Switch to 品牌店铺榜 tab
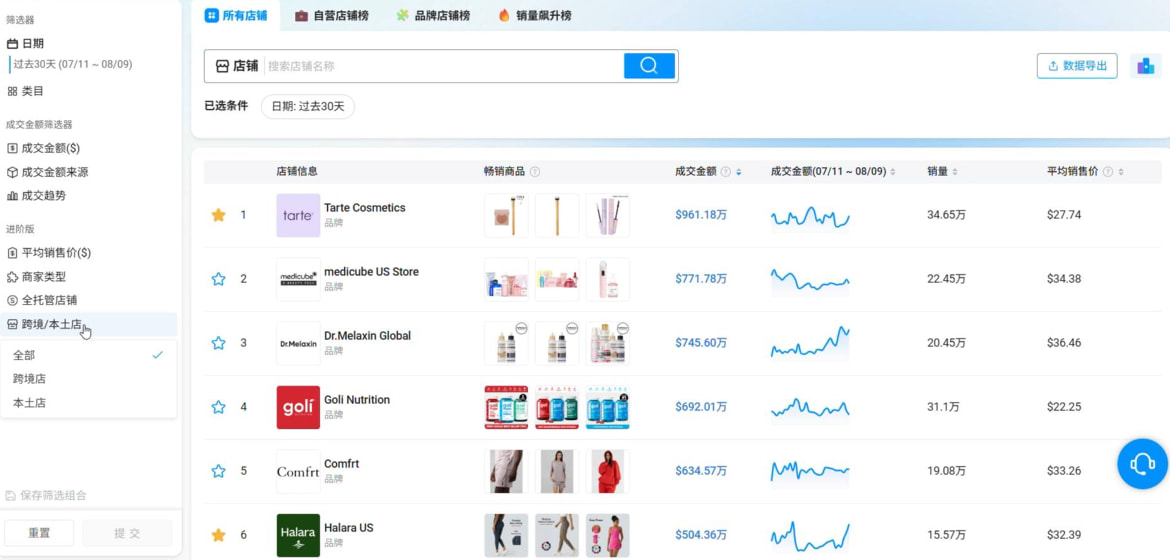This screenshot has width=1170, height=560. click(434, 15)
